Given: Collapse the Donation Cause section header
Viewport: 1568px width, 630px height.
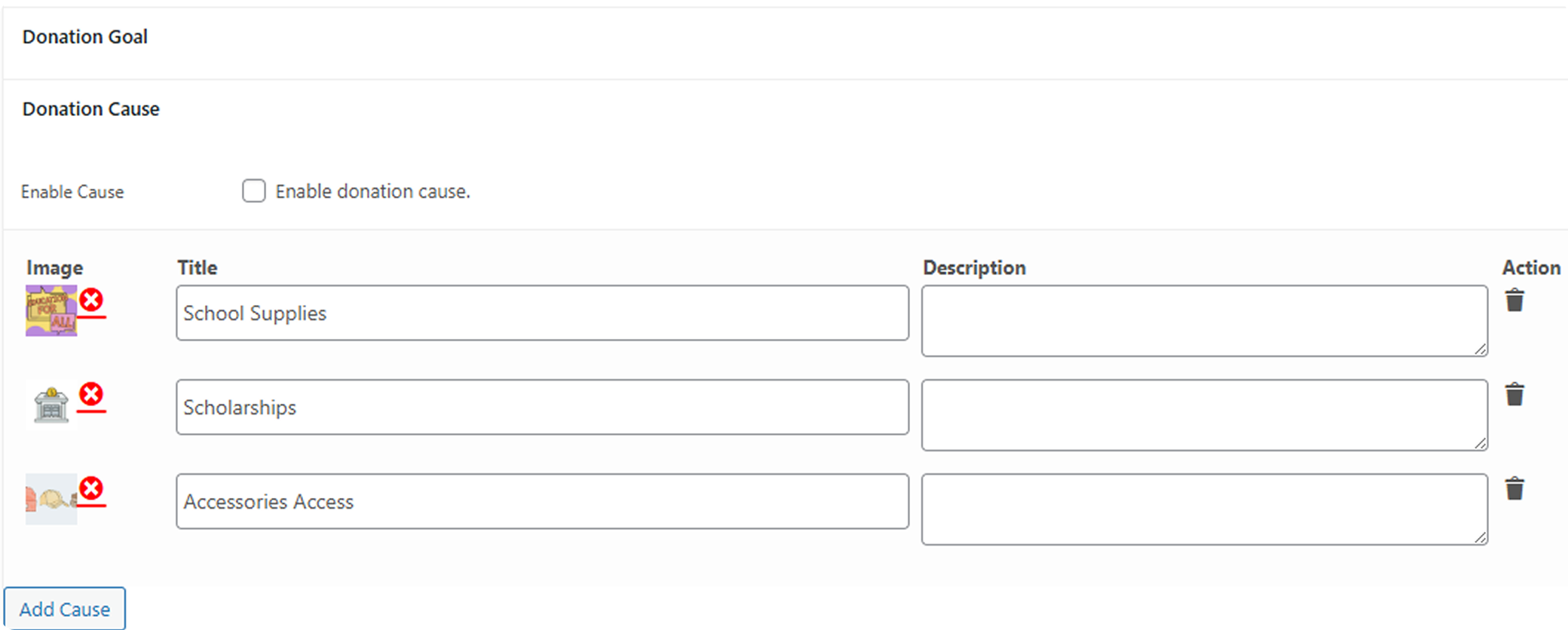Looking at the screenshot, I should pos(91,109).
